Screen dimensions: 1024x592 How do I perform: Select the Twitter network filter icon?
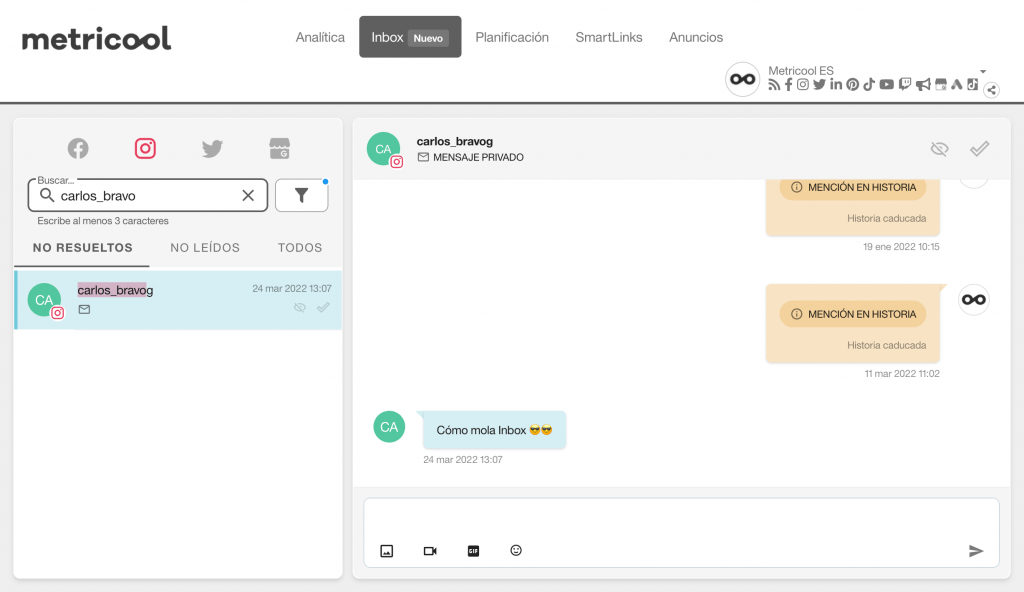tap(212, 148)
